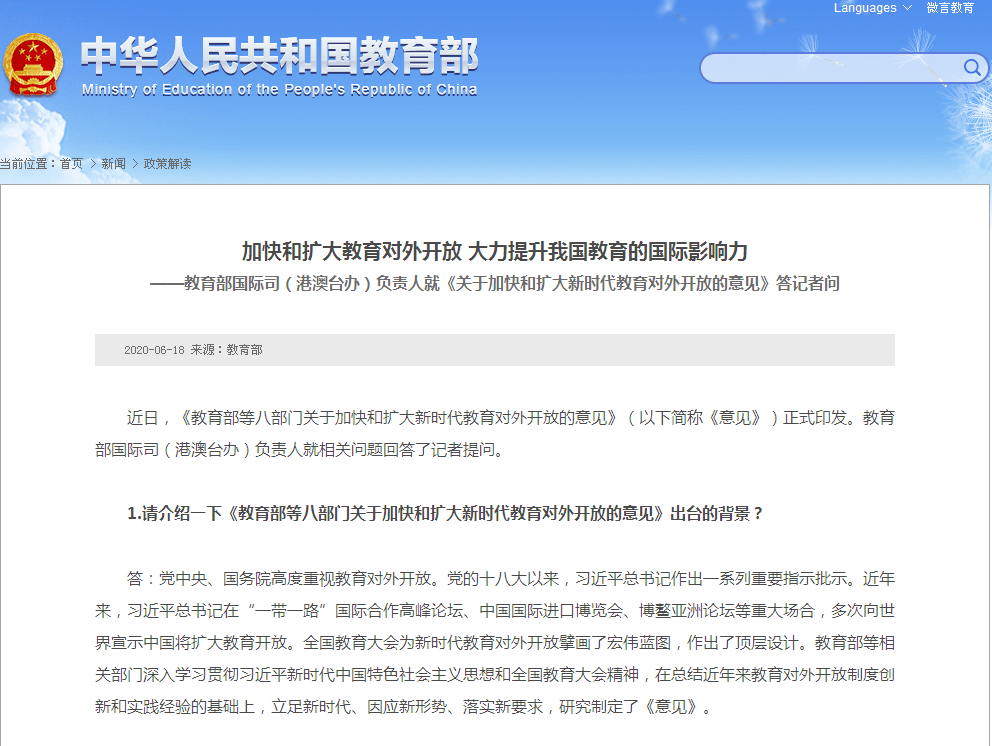Click the English Ministry of Education subtitle
Image resolution: width=992 pixels, height=746 pixels.
(279, 89)
